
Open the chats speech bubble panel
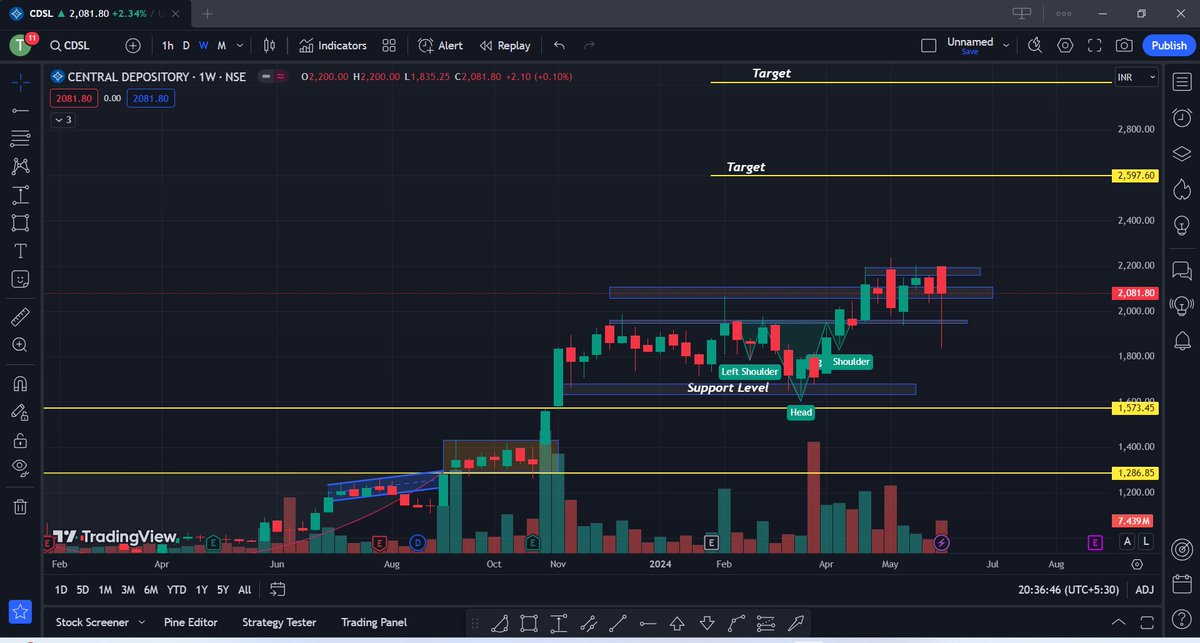[x=1180, y=270]
